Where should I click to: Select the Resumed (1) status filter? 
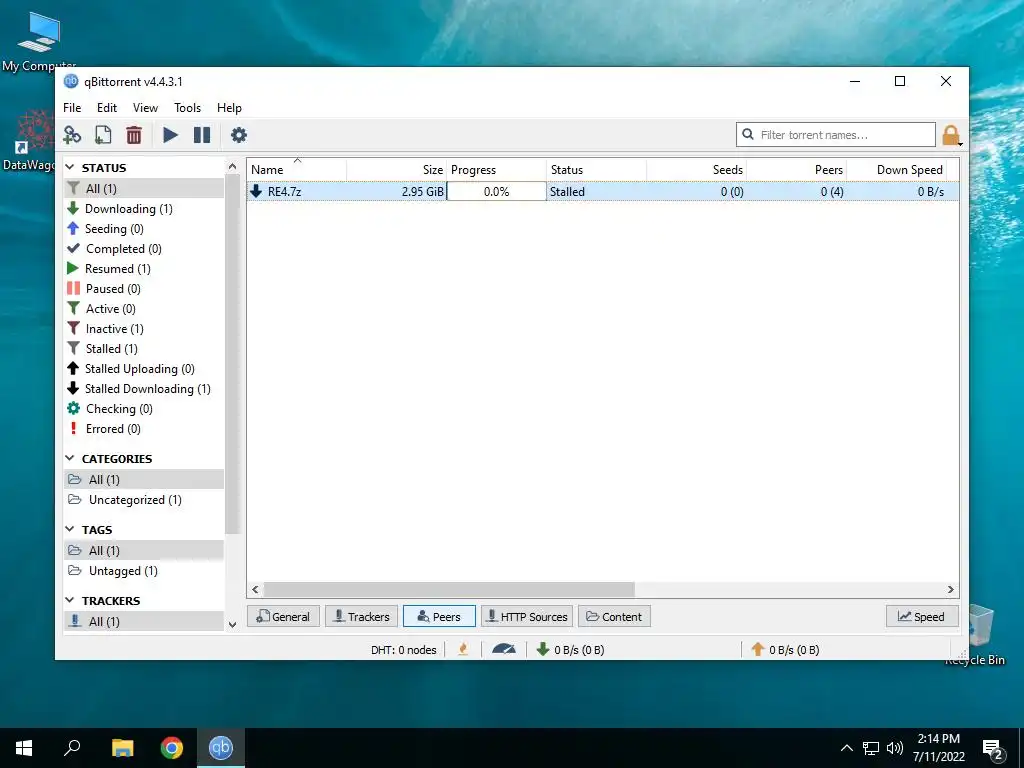(117, 269)
